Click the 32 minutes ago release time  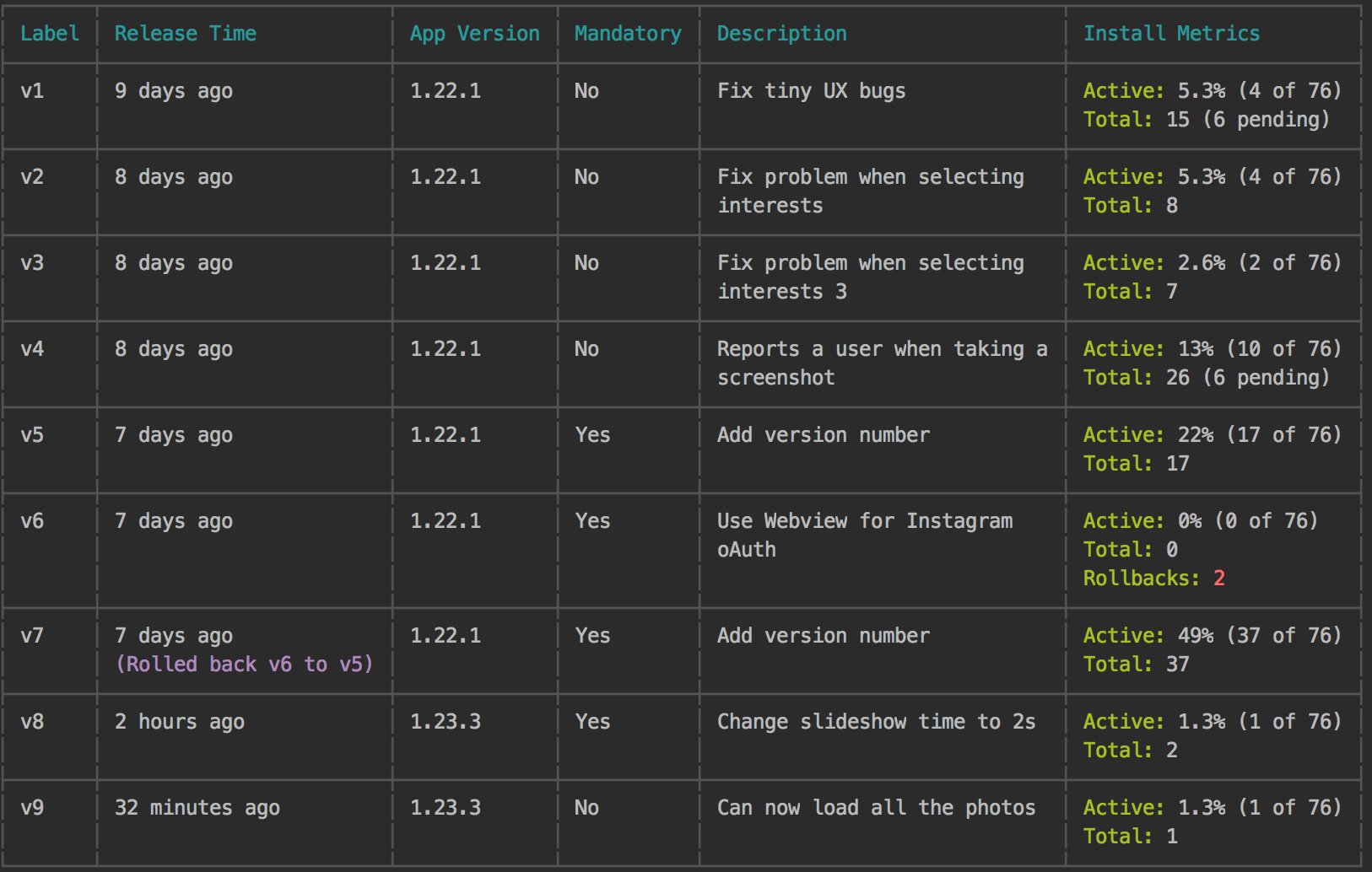pyautogui.click(x=197, y=808)
